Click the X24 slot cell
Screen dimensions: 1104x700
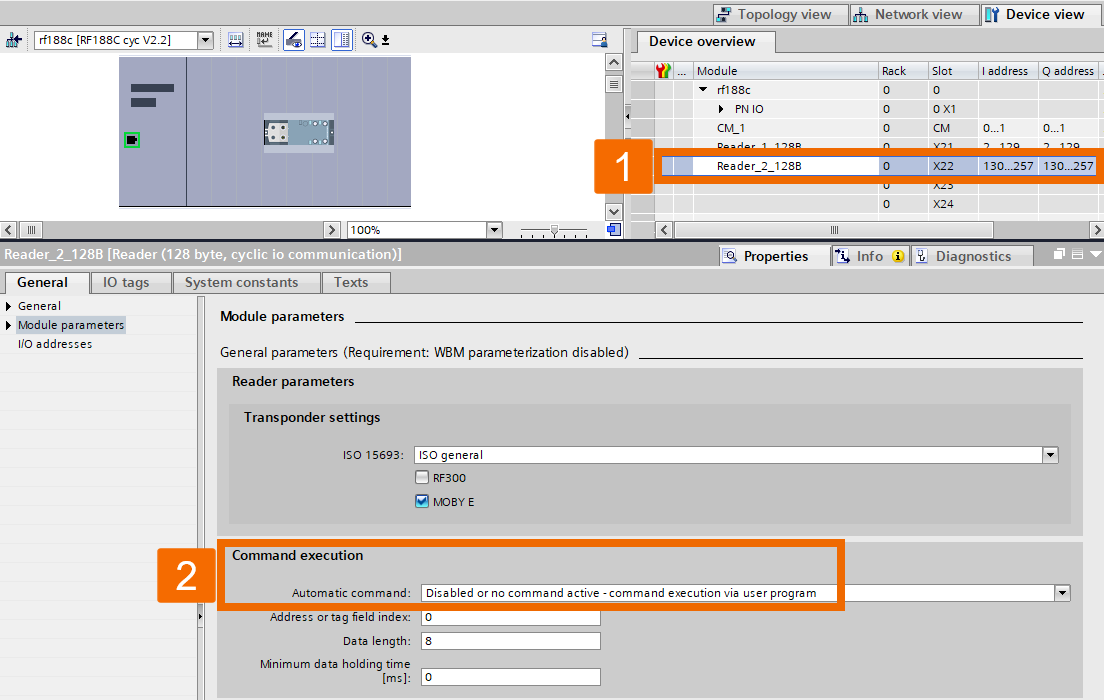pos(953,204)
